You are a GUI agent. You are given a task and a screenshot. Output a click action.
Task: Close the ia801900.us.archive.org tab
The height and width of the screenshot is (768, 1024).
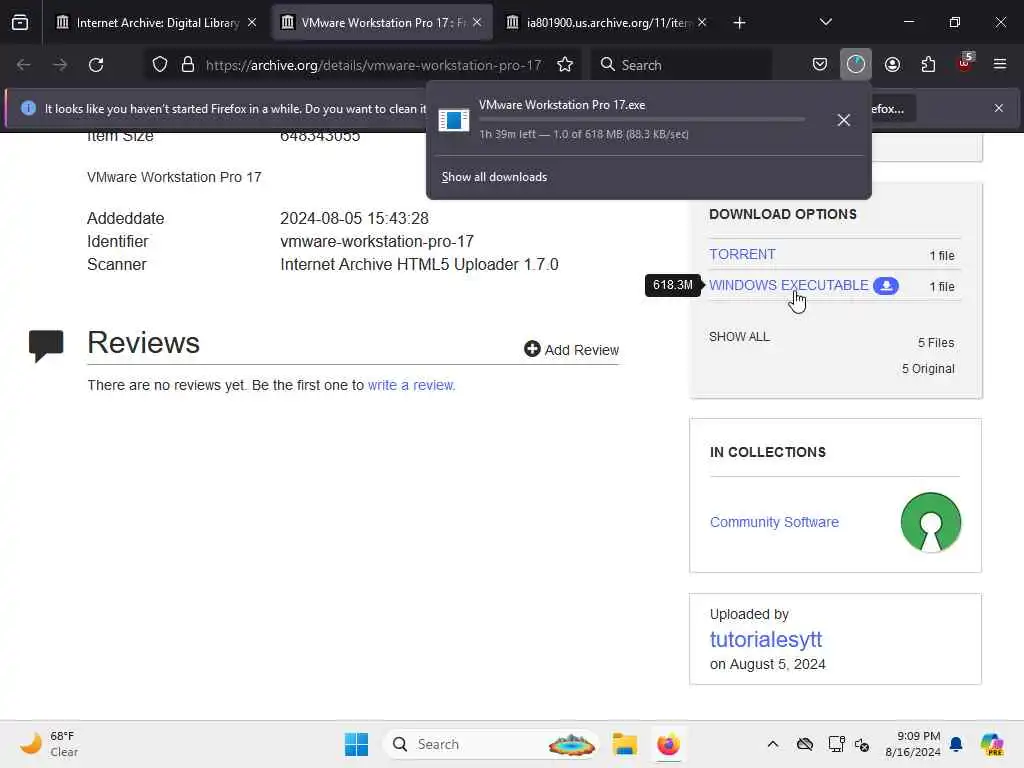point(702,23)
